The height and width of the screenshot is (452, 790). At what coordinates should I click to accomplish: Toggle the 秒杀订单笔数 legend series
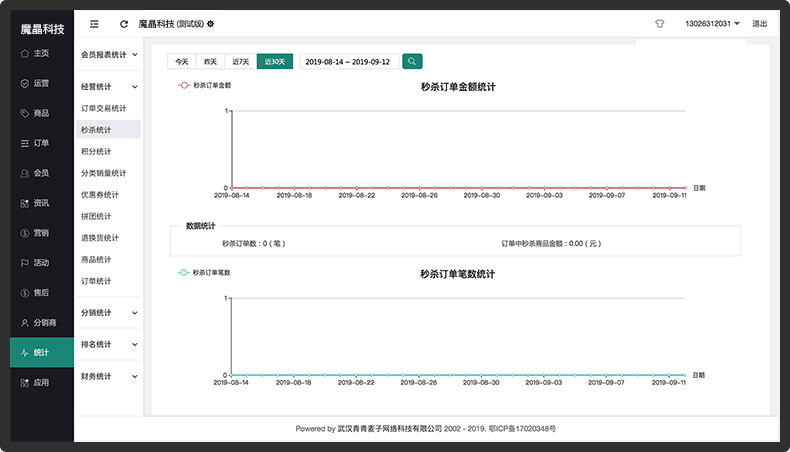point(204,273)
